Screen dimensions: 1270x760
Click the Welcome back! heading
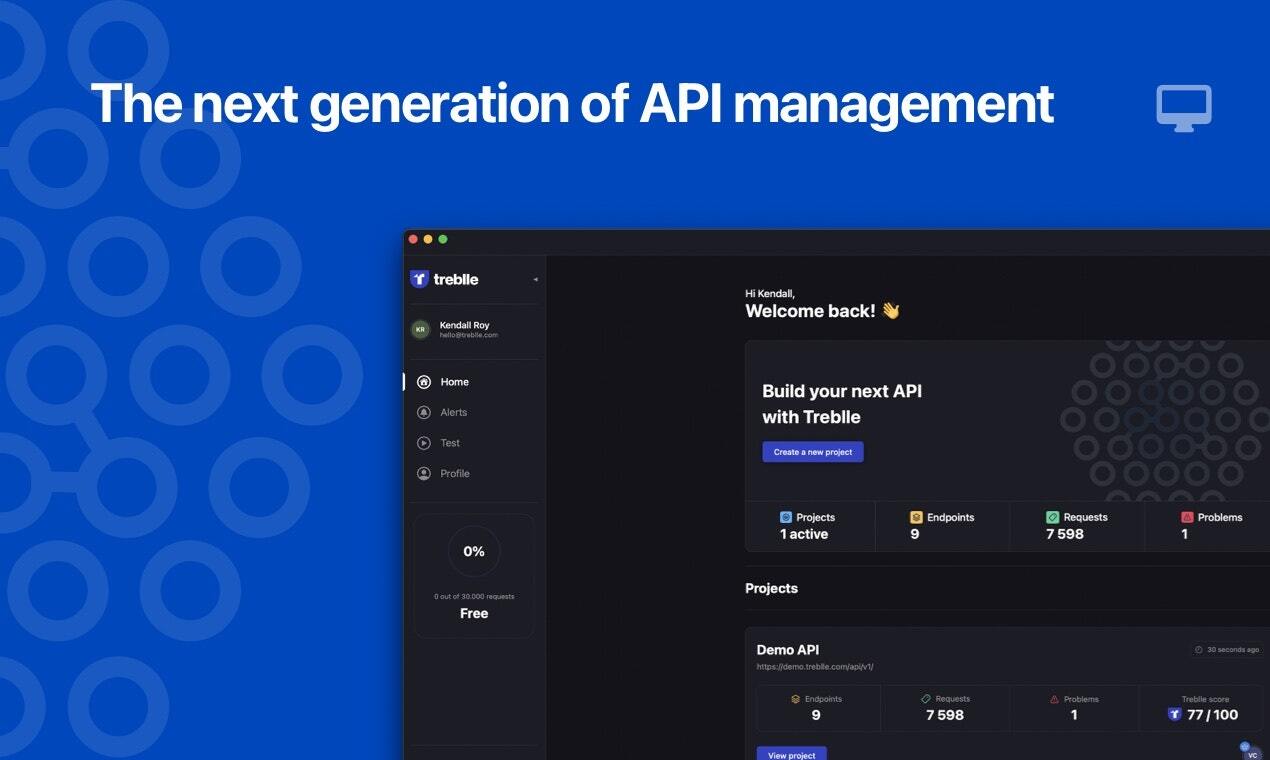coord(822,311)
